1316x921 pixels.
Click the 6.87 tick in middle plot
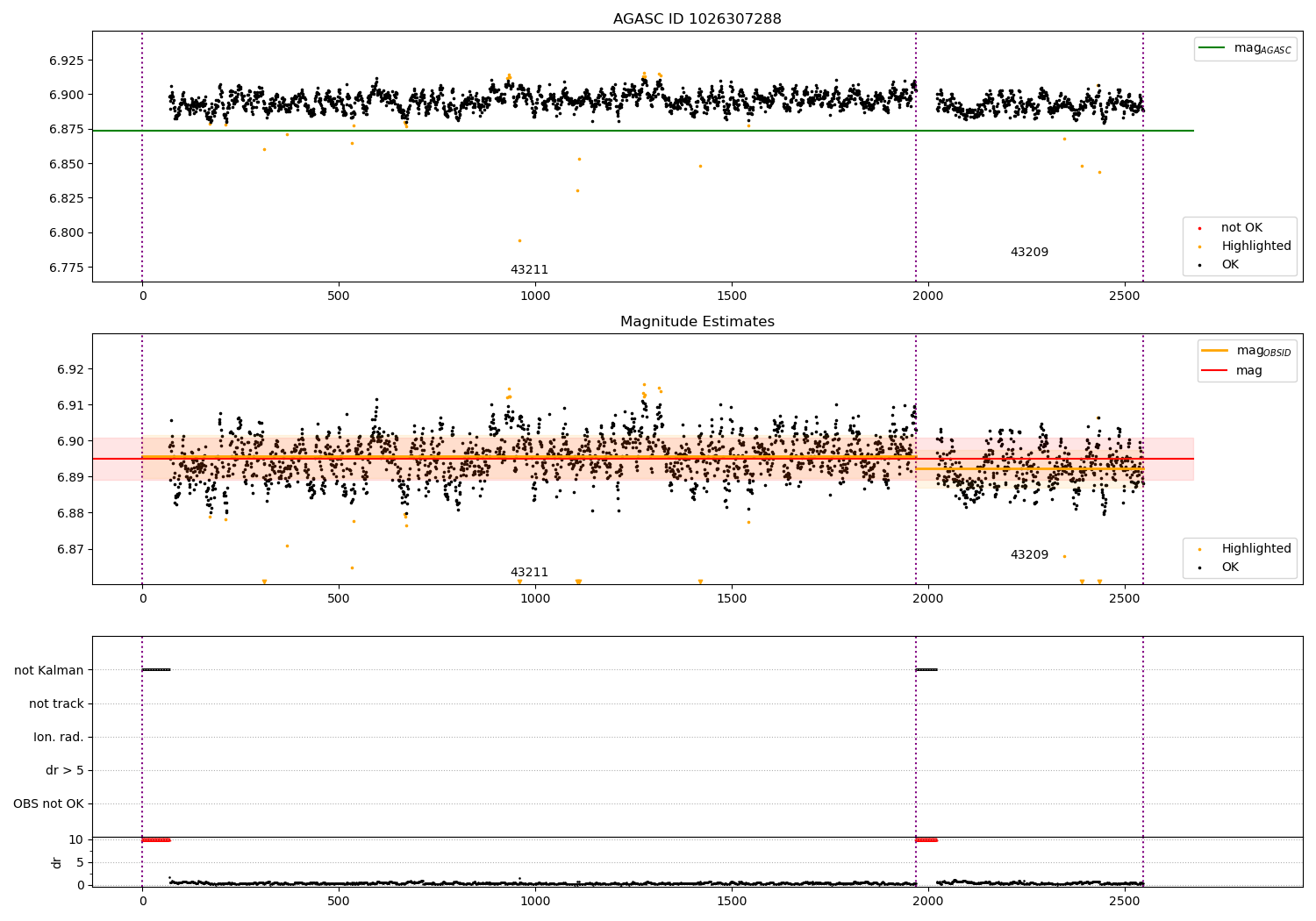(x=70, y=550)
